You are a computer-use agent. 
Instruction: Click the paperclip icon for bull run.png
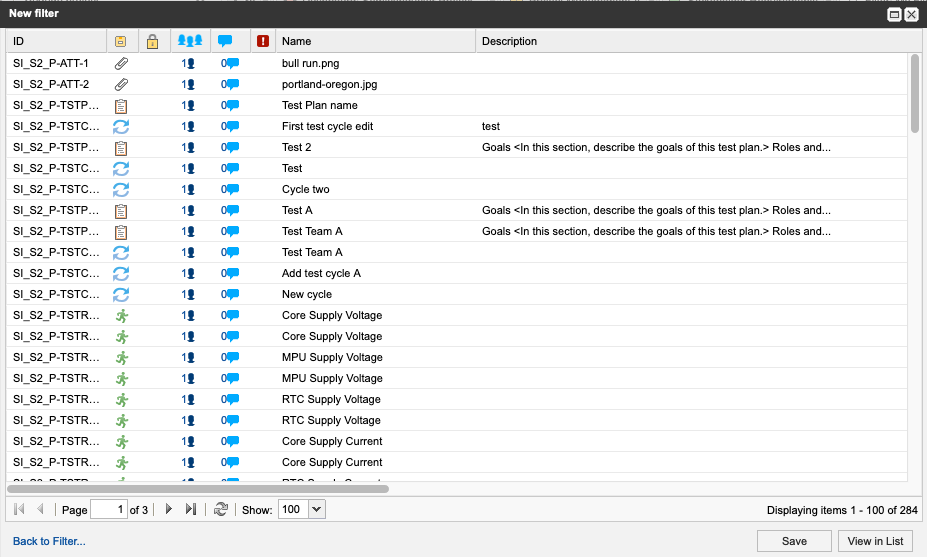121,63
